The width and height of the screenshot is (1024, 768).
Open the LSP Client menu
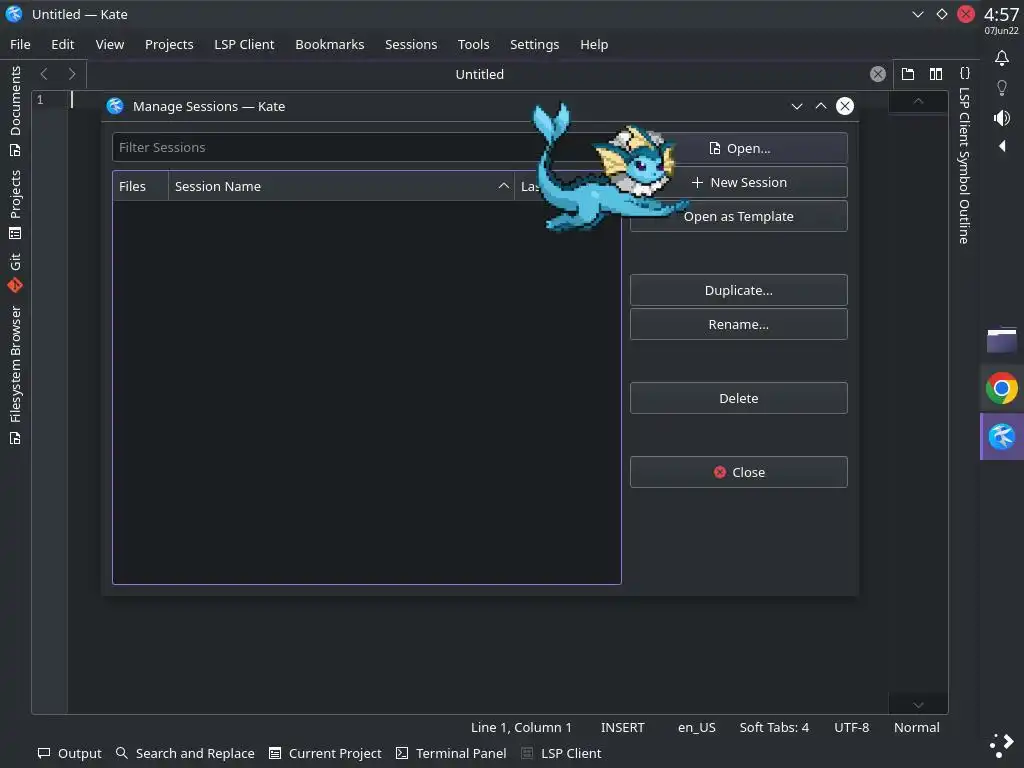pos(244,44)
